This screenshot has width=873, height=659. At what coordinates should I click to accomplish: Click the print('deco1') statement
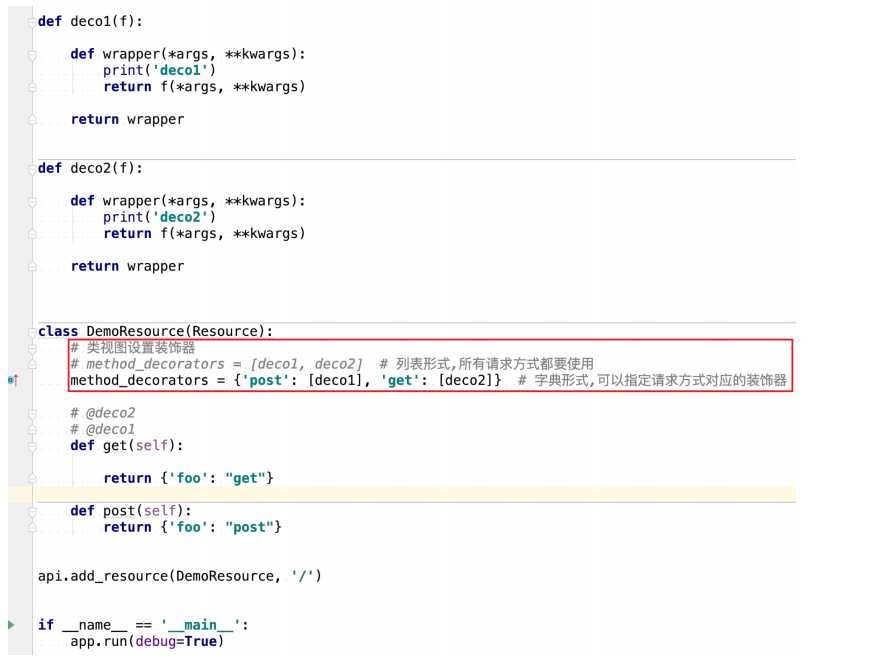(159, 71)
